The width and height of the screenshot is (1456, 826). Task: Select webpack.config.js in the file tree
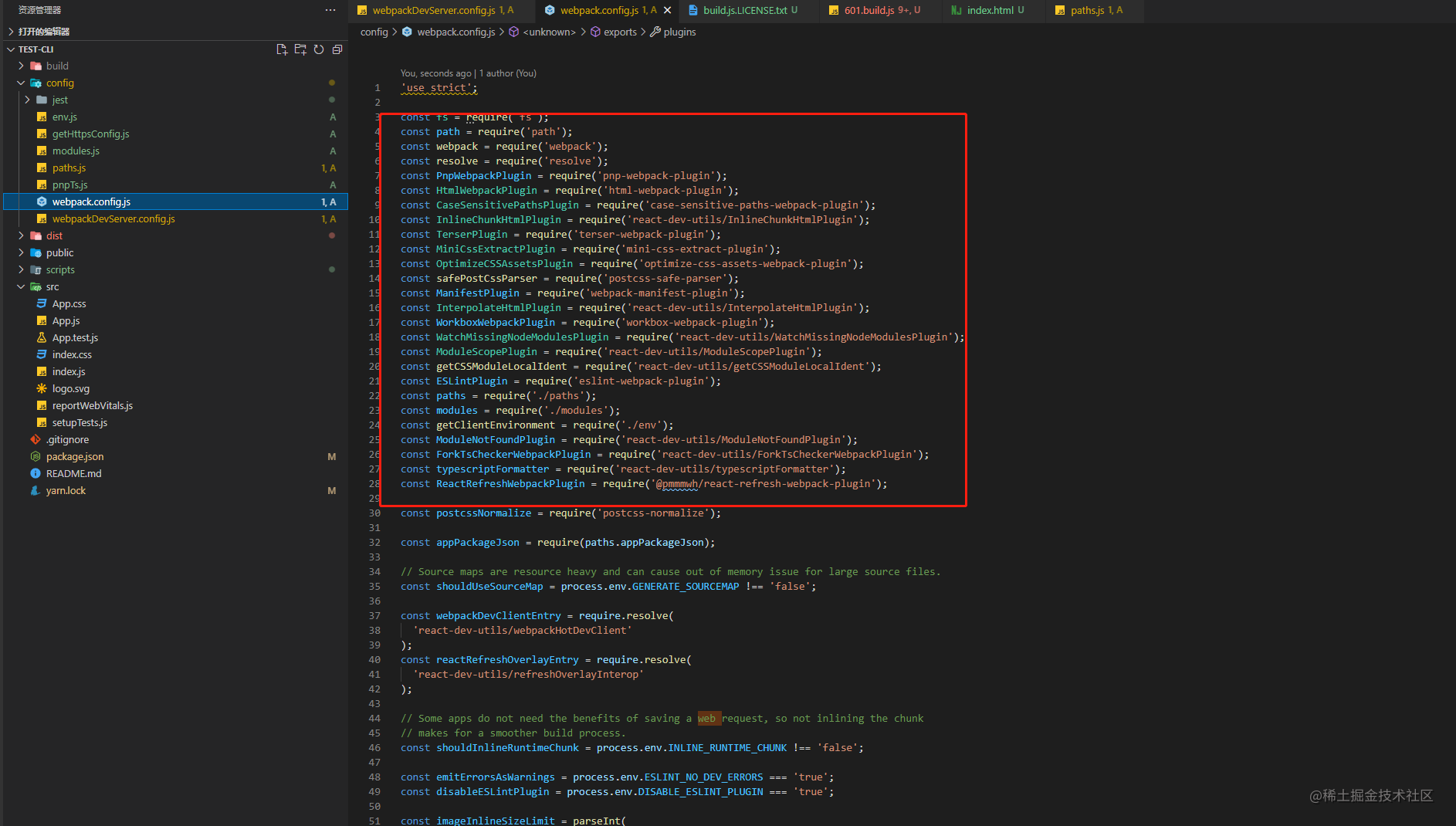174,202
